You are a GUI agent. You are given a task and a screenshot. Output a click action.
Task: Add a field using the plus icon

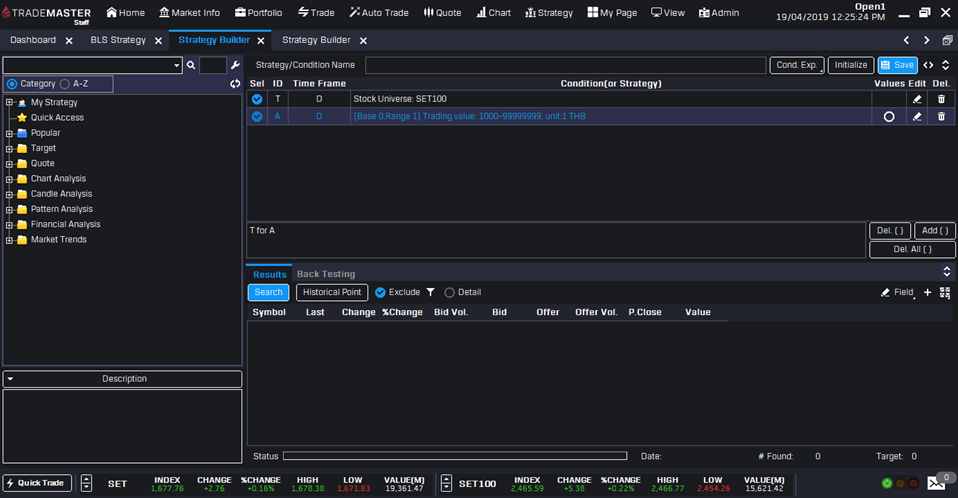(x=927, y=292)
